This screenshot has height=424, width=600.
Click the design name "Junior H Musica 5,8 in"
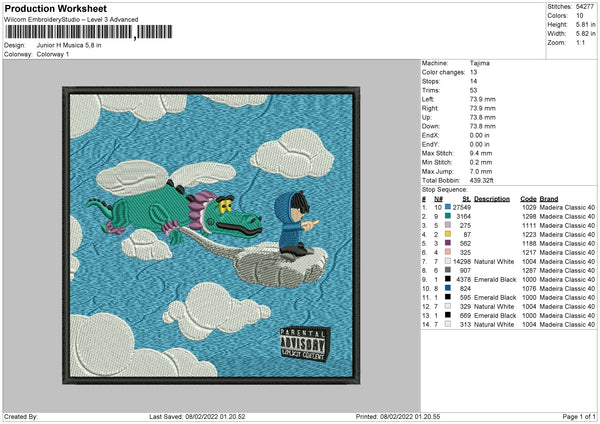pyautogui.click(x=69, y=45)
